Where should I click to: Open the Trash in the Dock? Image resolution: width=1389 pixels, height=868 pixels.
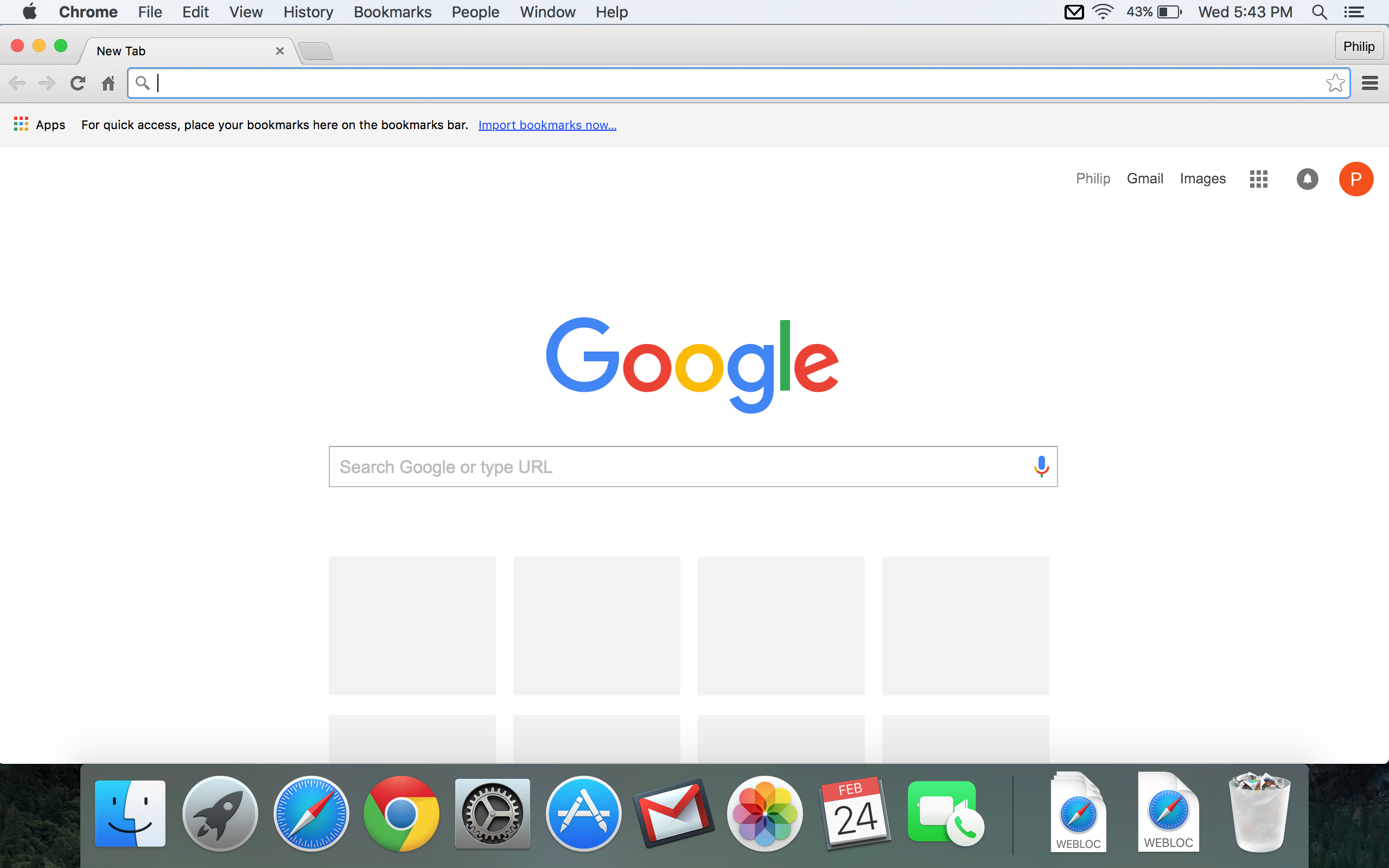(x=1259, y=812)
